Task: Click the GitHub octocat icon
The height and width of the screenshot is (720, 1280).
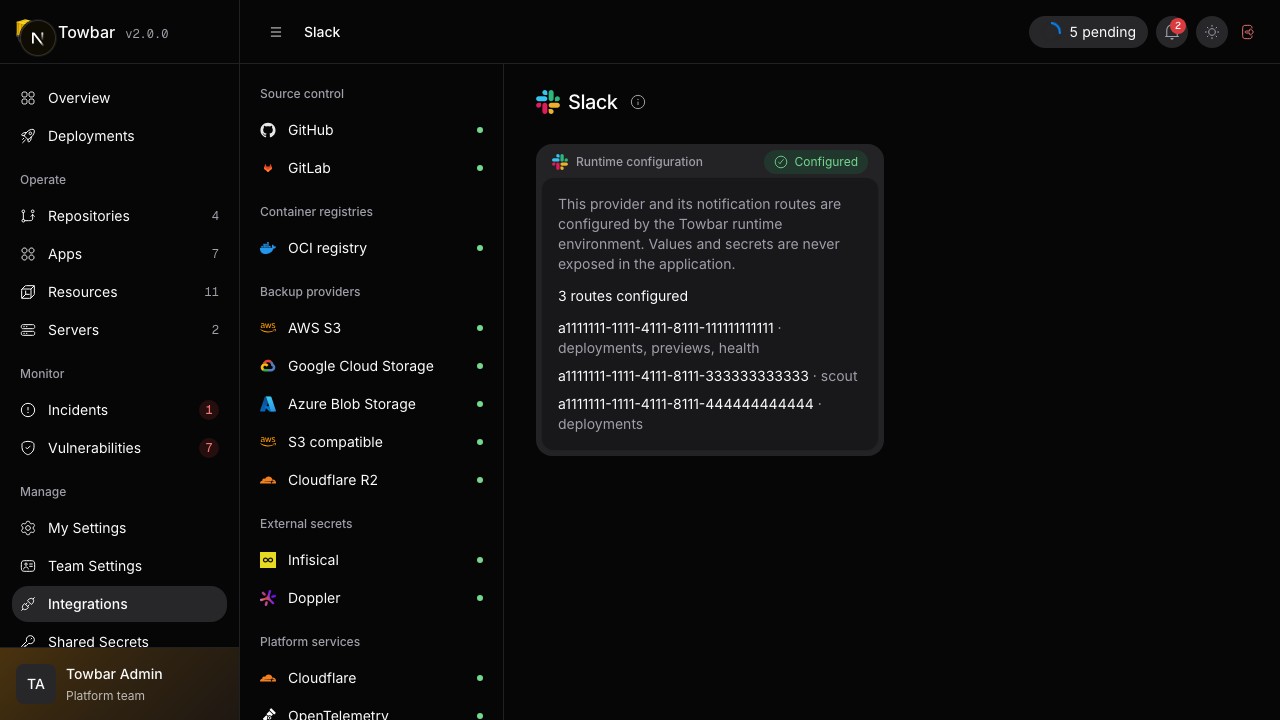Action: 268,130
